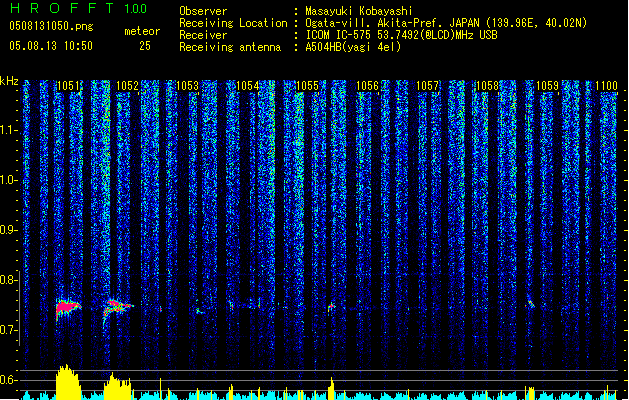Click the red meteor echo at 1052

117,308
